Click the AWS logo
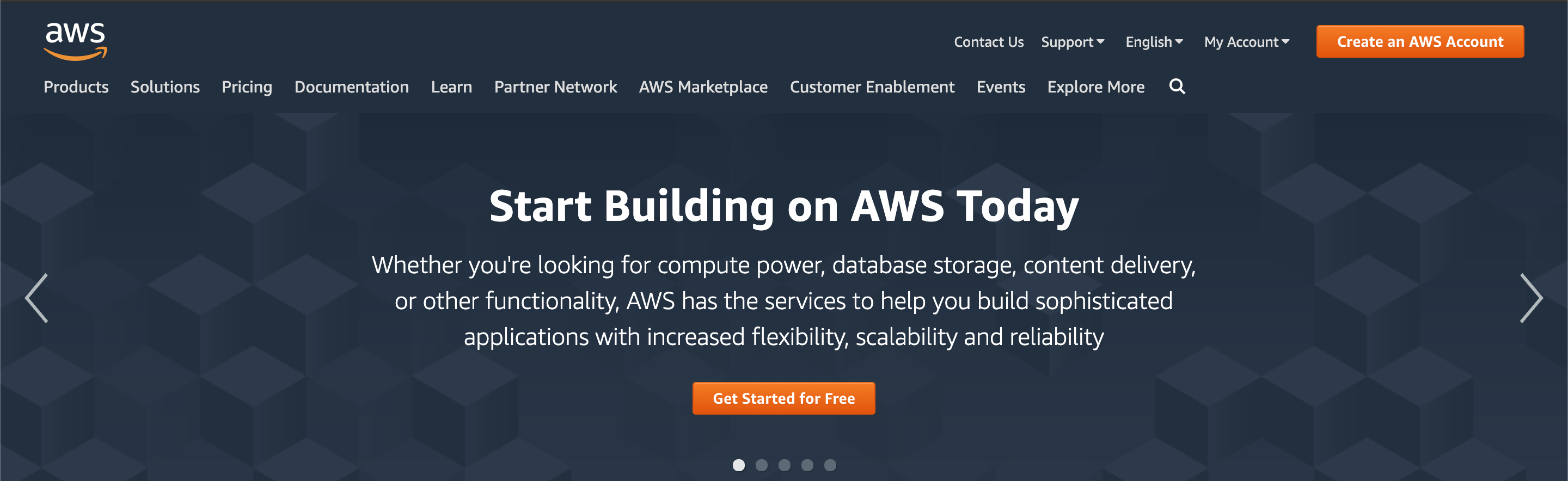Screen dimensions: 1568x481 click(76, 40)
